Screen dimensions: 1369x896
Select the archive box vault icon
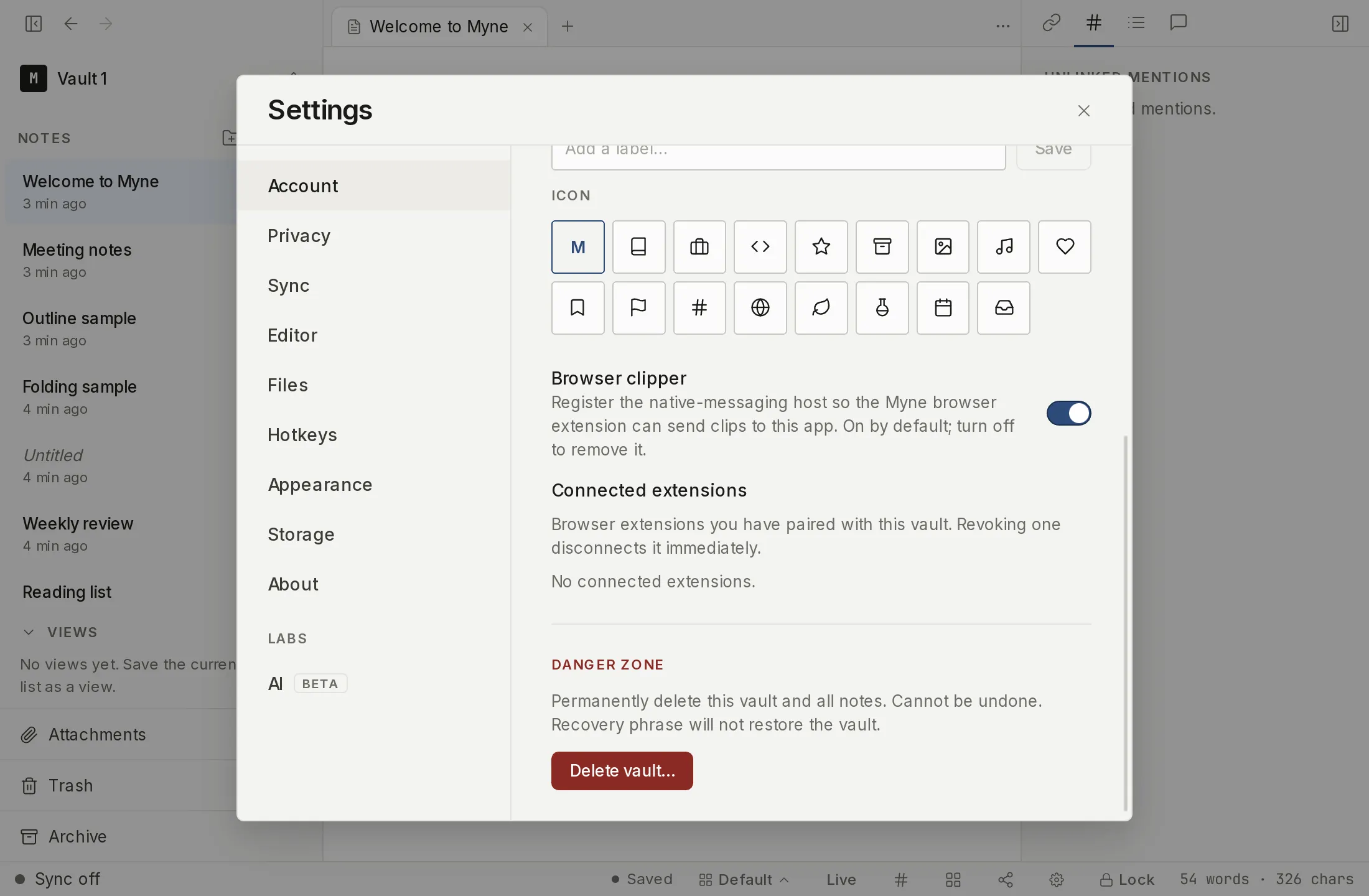point(882,247)
